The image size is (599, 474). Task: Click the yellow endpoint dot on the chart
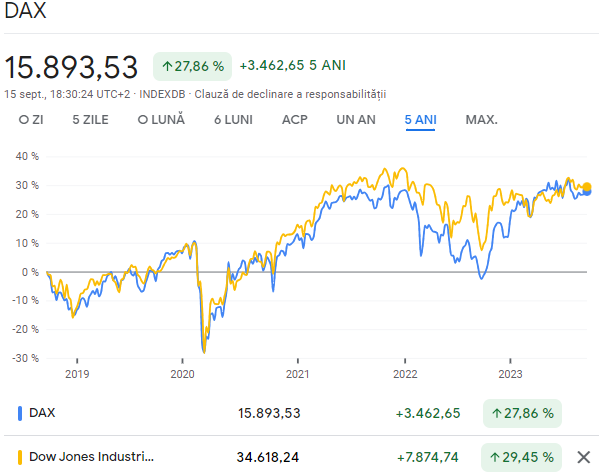click(x=587, y=187)
